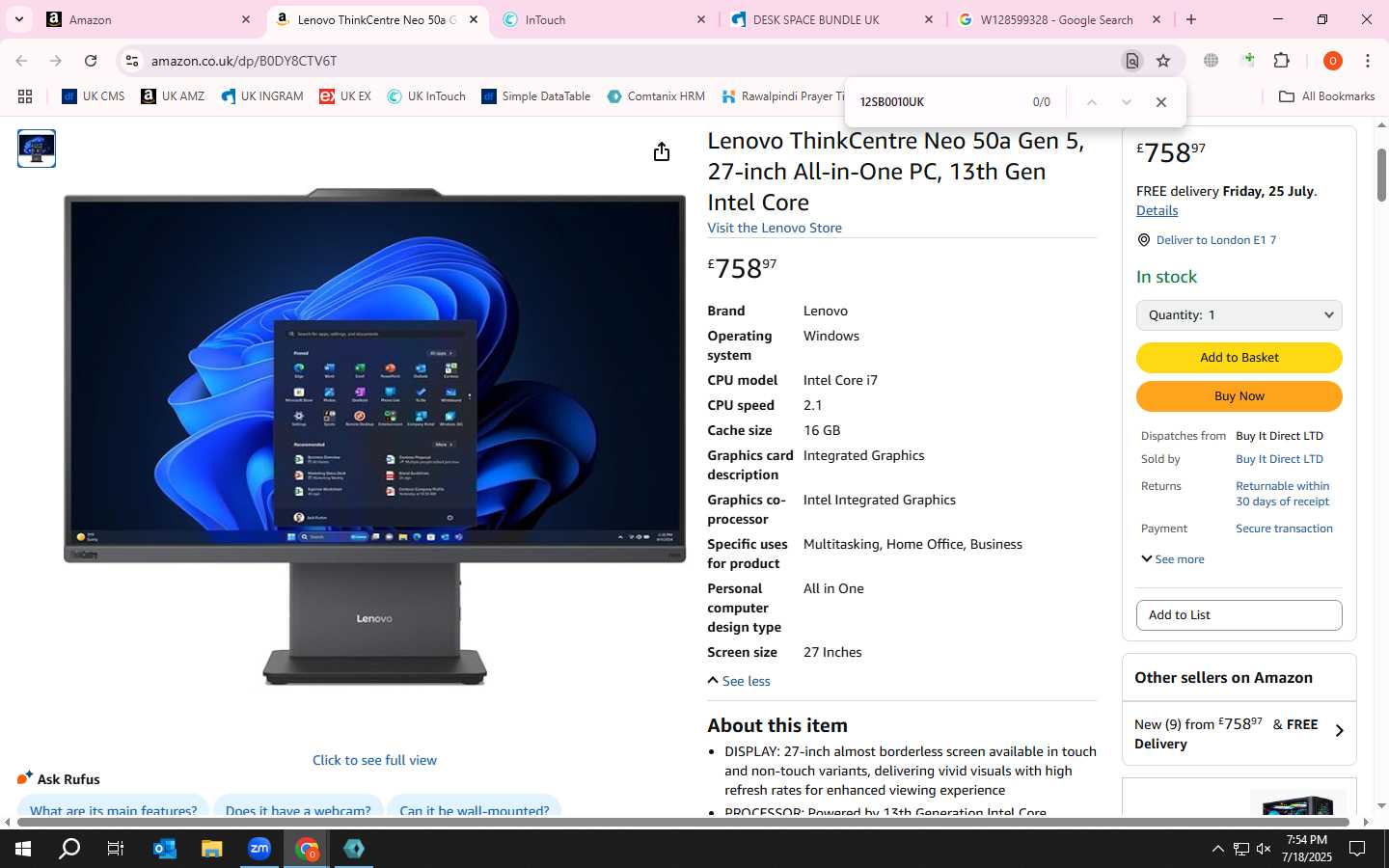Open File Explorer from the taskbar
This screenshot has height=868, width=1389.
(211, 849)
